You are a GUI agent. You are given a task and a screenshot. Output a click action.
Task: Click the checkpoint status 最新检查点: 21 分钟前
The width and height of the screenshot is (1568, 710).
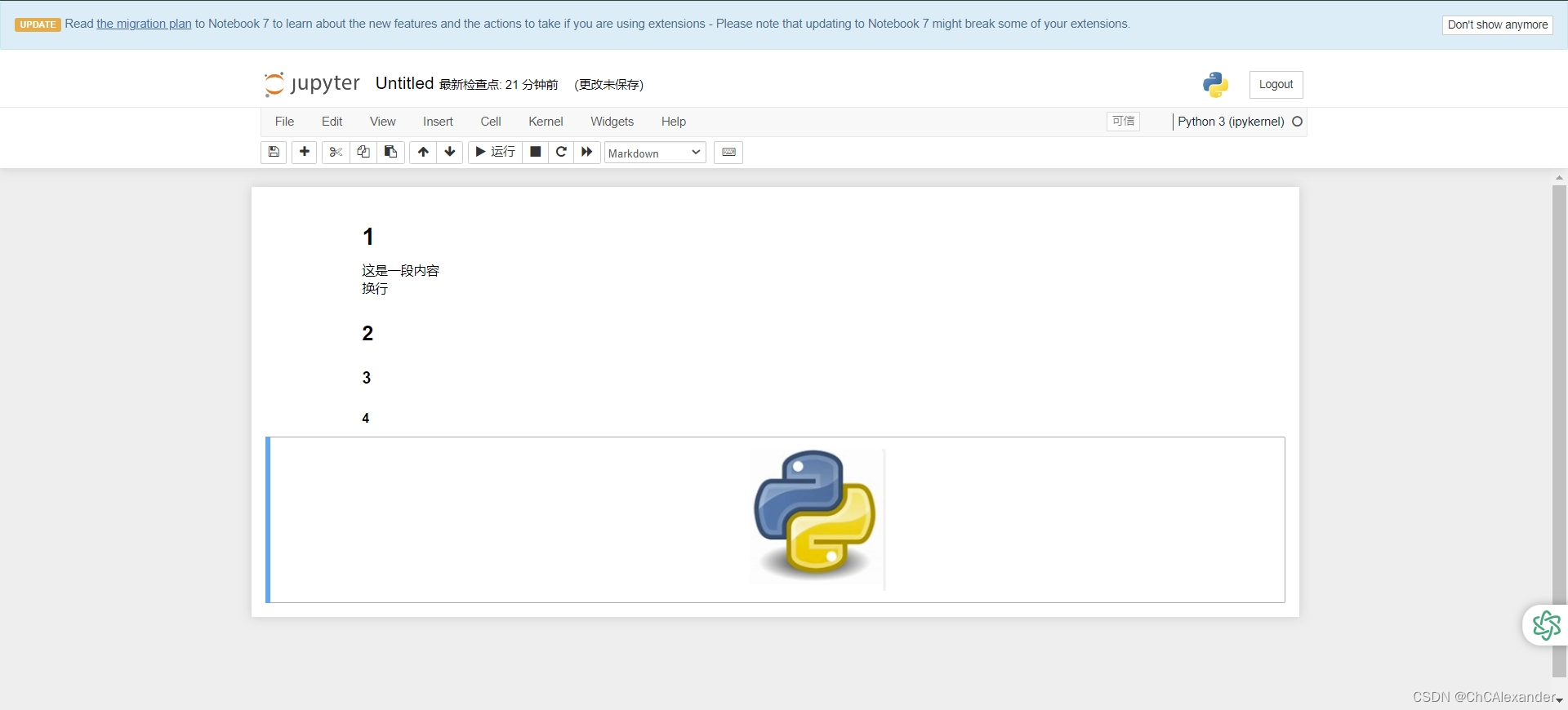(x=499, y=85)
